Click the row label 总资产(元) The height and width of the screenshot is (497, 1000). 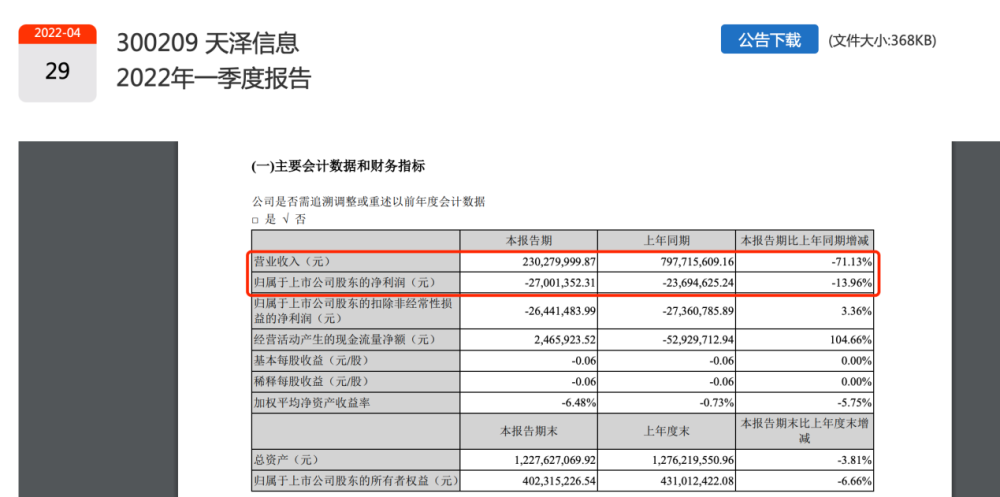(x=286, y=460)
